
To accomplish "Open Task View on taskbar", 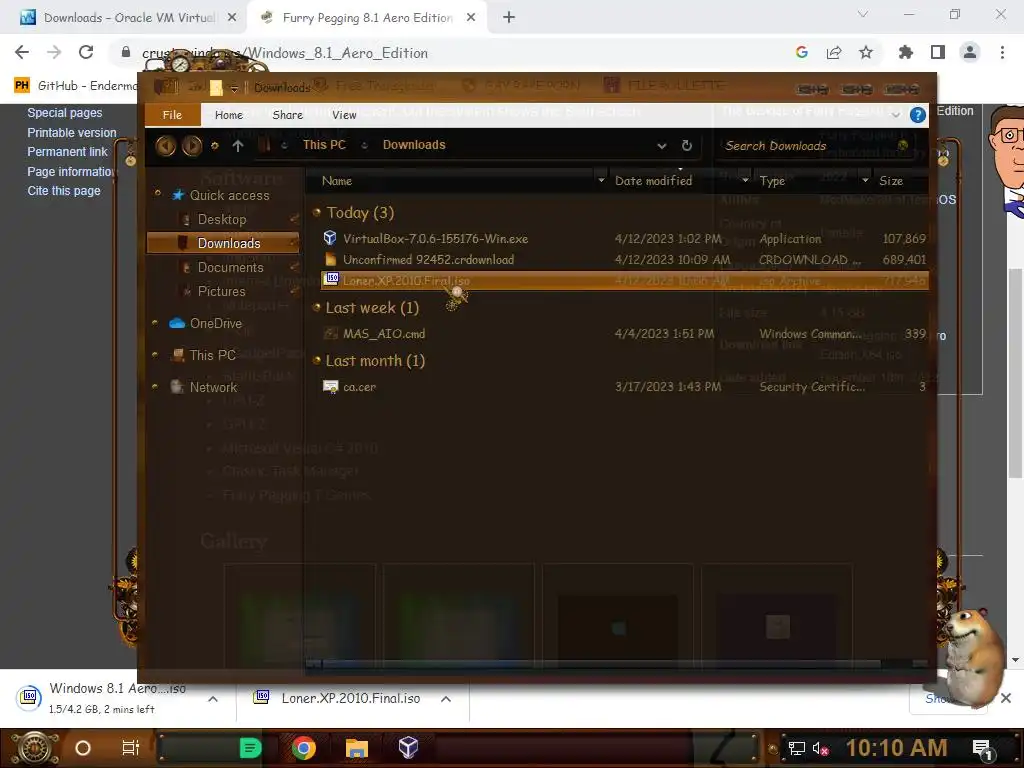I will [131, 748].
